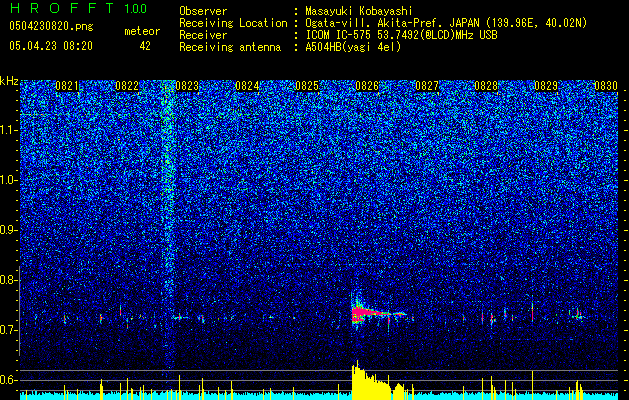Click the file name 0504230820.png
This screenshot has width=629, height=400.
pos(51,26)
